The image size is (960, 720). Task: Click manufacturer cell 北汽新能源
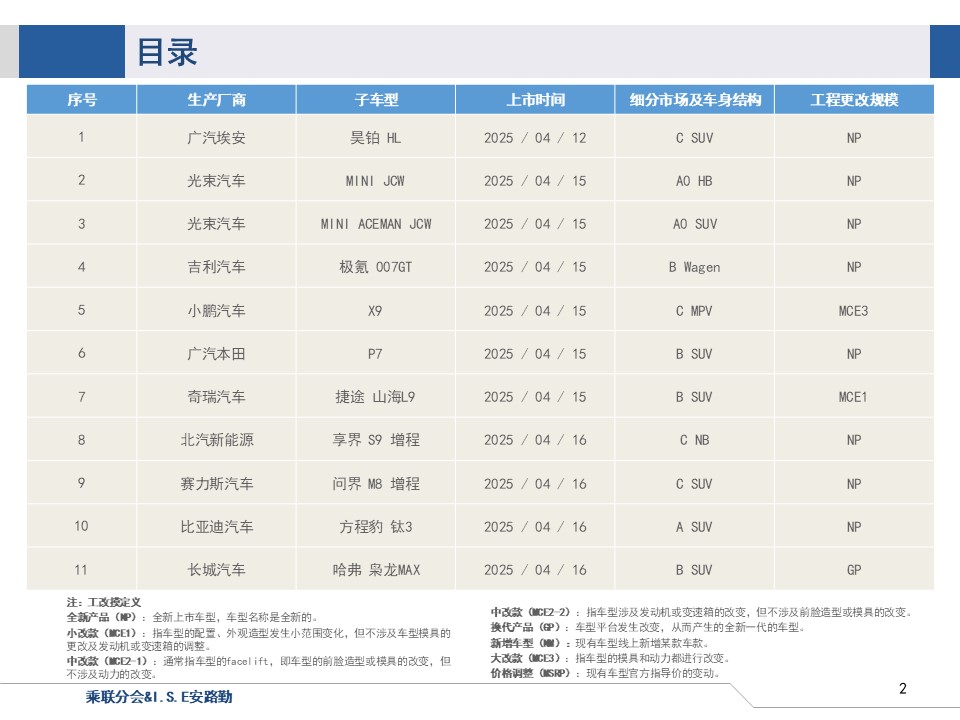[x=217, y=440]
